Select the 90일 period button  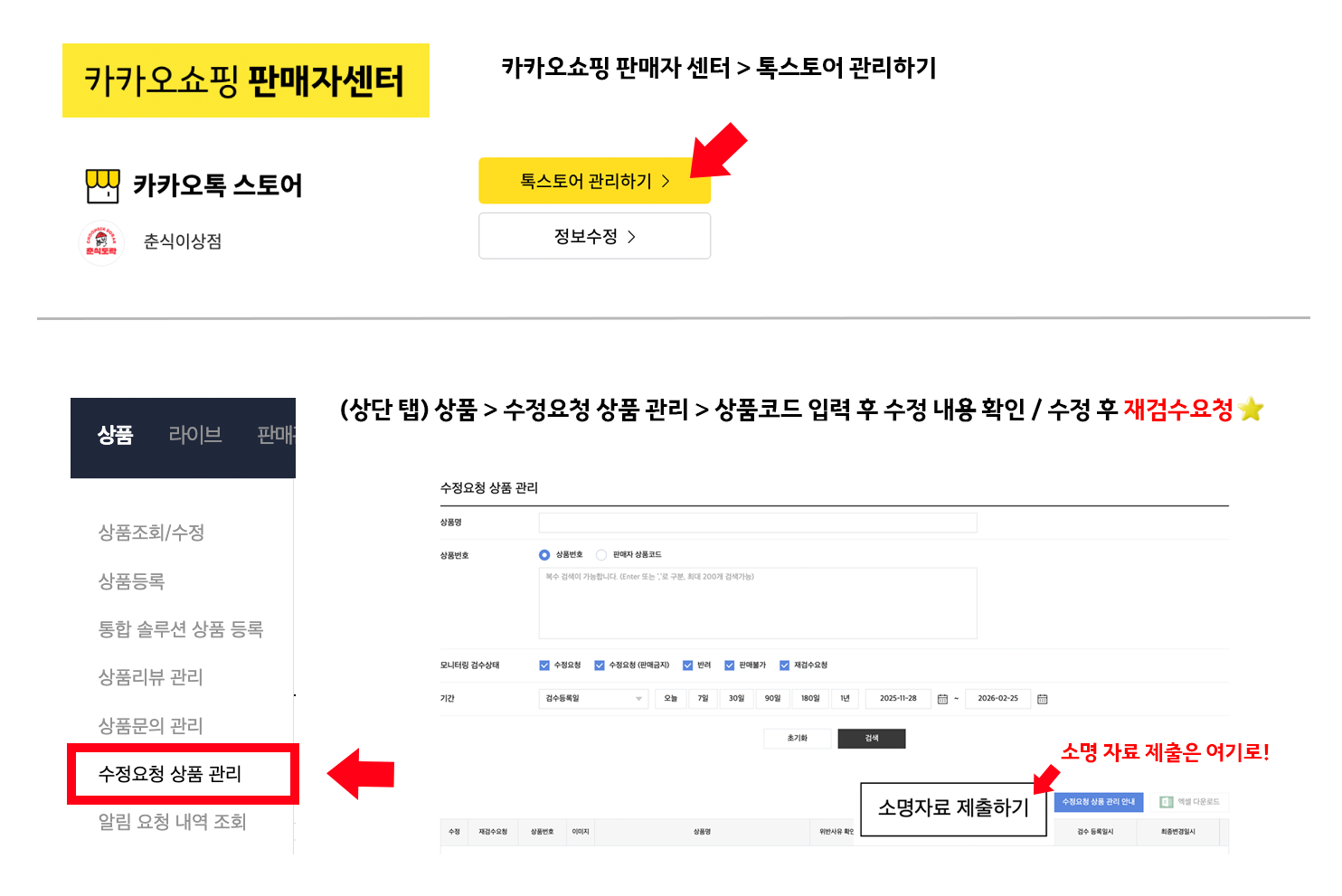[772, 699]
